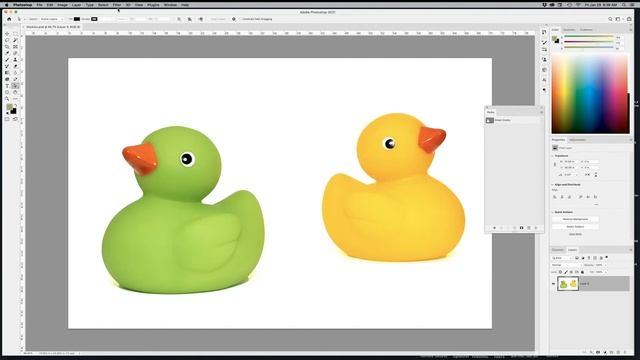Select the Rectangular Marquee tool
The height and width of the screenshot is (360, 640).
(x=15, y=33)
